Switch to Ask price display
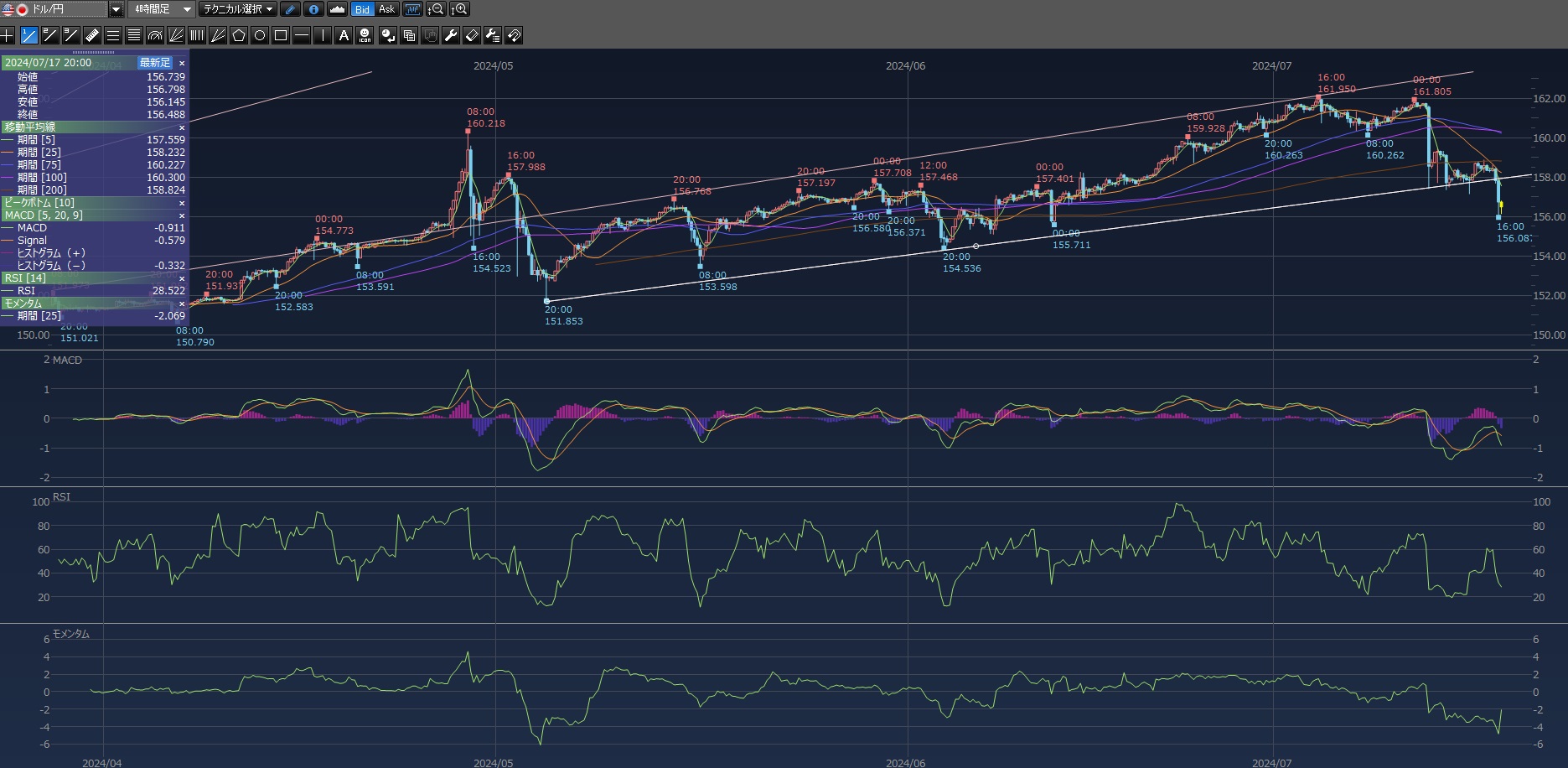This screenshot has height=768, width=1568. (x=386, y=9)
